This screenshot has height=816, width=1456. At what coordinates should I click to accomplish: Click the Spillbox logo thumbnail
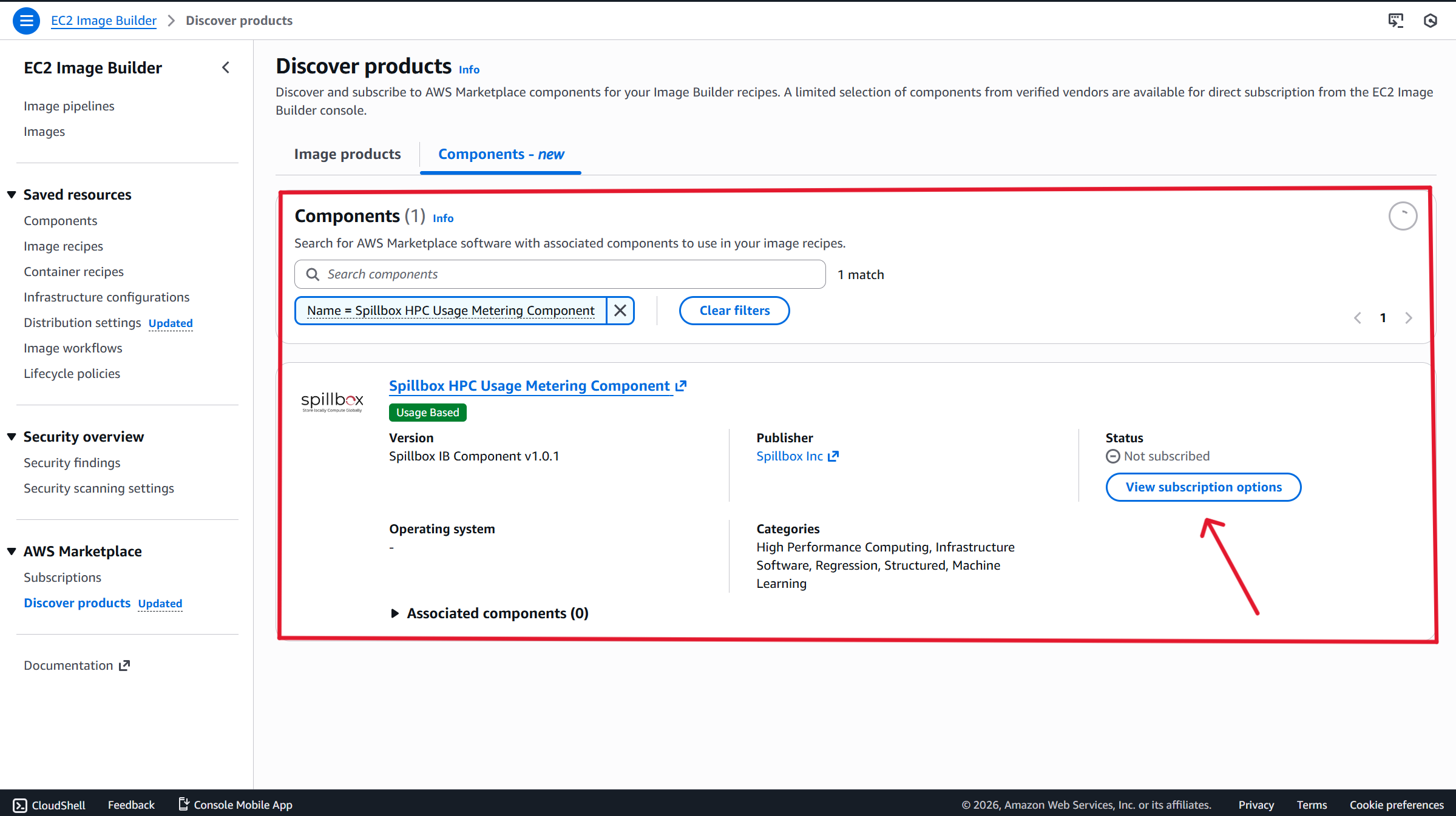click(x=332, y=401)
